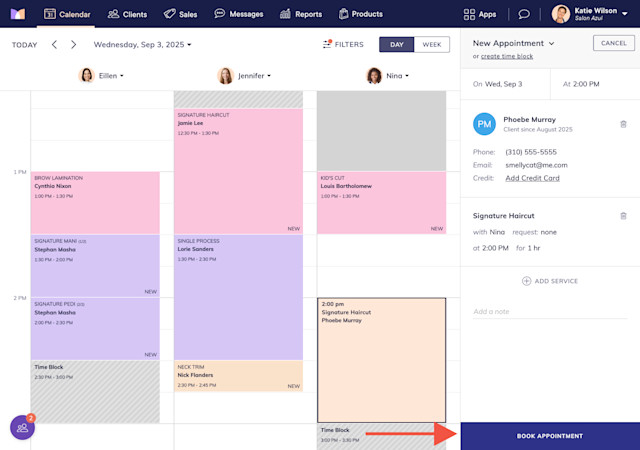The height and width of the screenshot is (450, 640).
Task: Open Phoebe Murray client name
Action: click(529, 120)
